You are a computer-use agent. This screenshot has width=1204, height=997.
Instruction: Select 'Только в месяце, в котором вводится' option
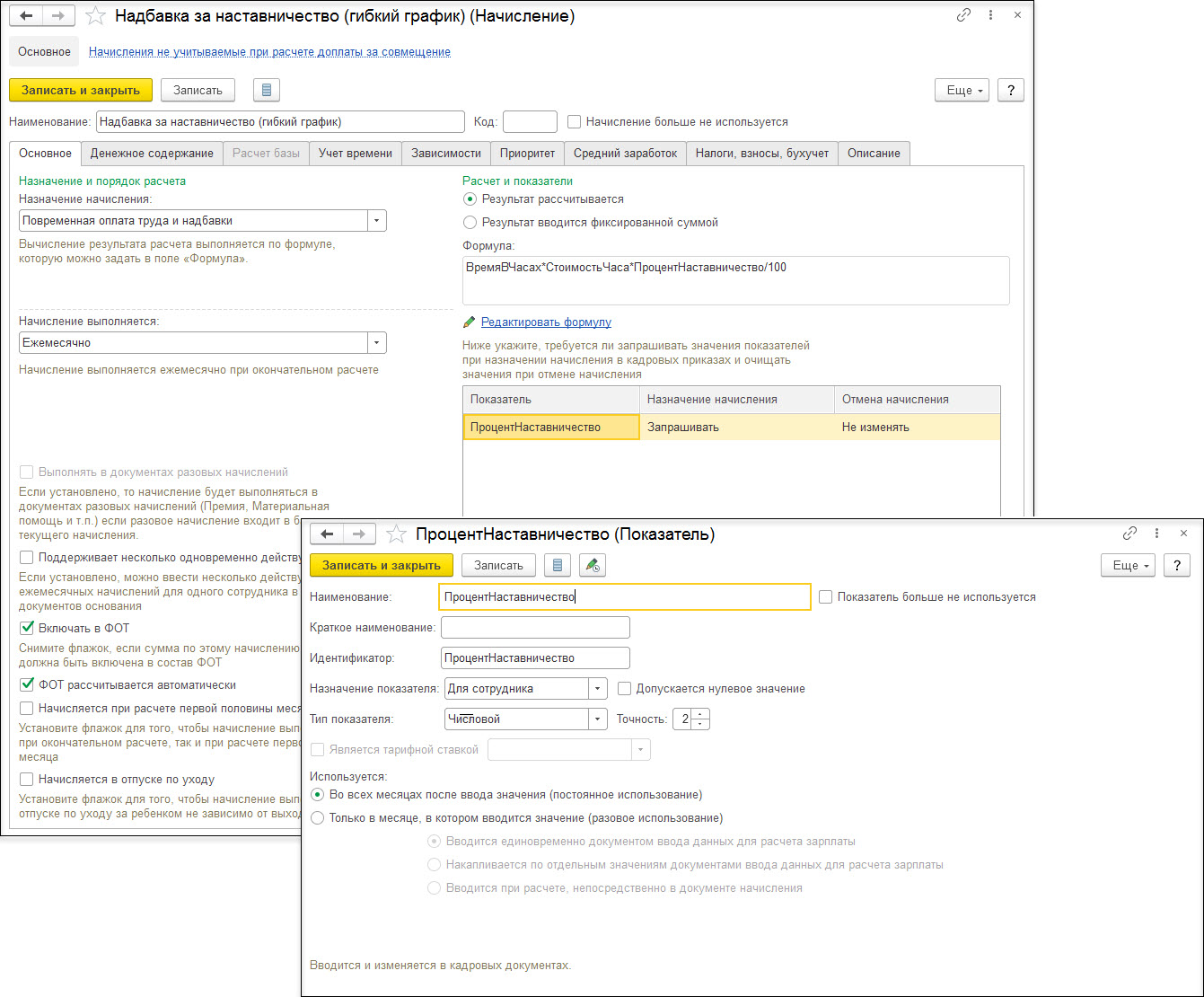click(x=317, y=817)
